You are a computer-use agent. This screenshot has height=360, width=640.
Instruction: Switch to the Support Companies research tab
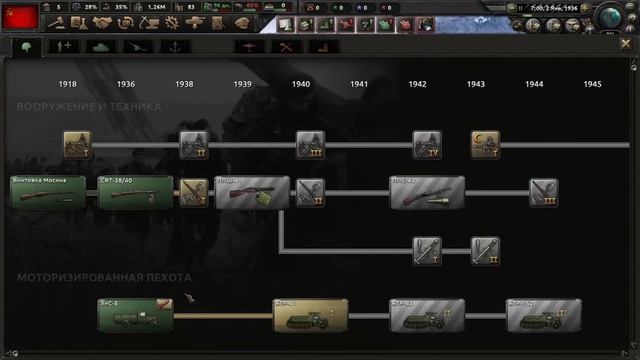(63, 47)
